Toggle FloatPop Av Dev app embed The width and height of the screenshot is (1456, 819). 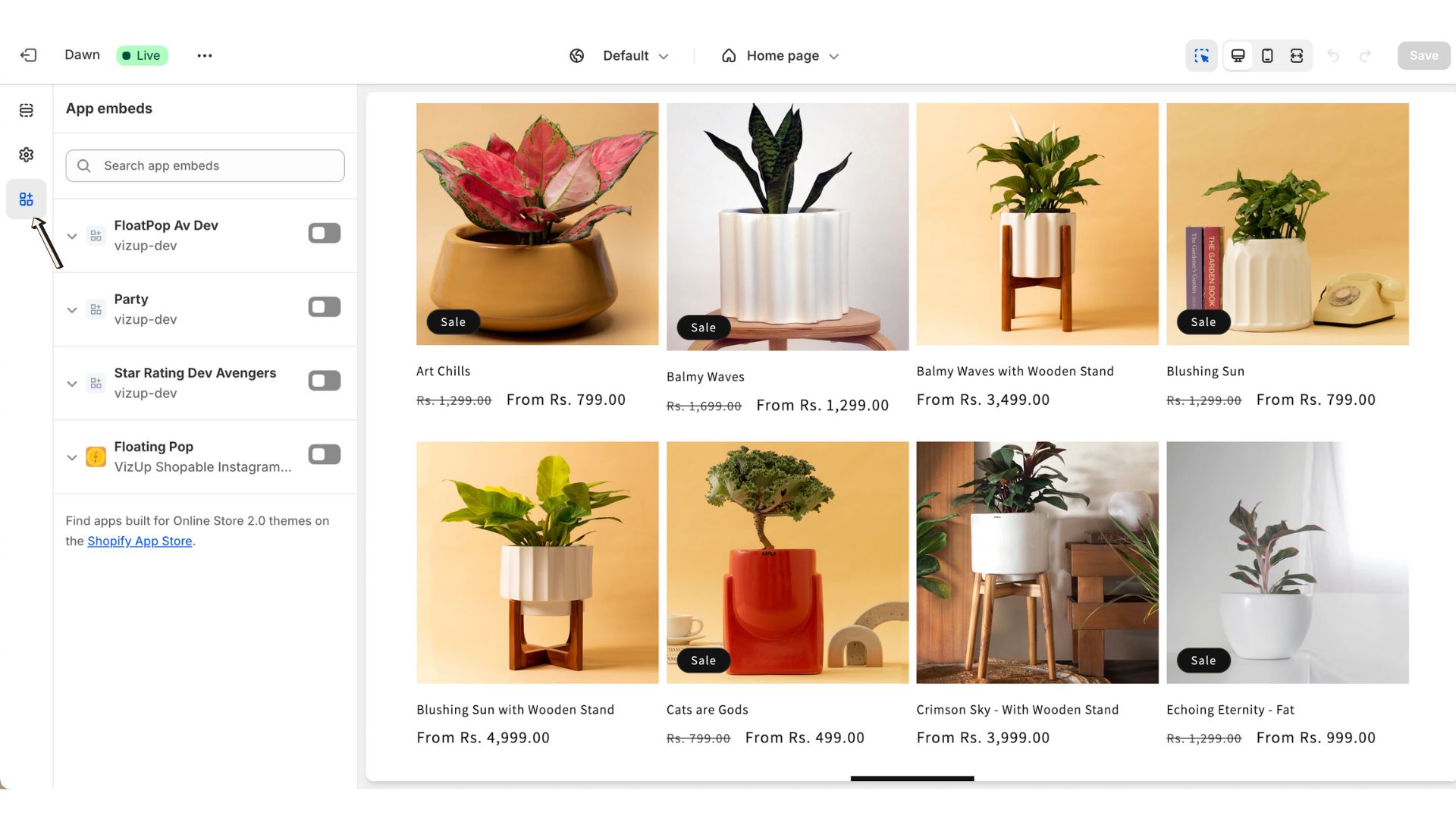[325, 233]
